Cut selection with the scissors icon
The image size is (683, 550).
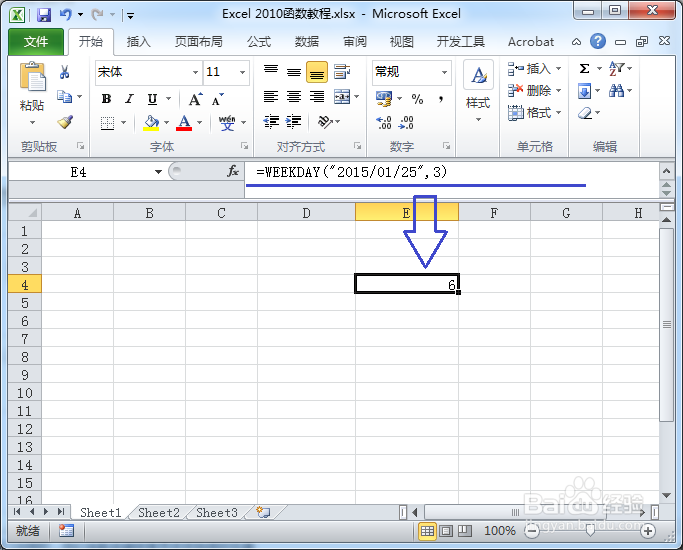[64, 72]
